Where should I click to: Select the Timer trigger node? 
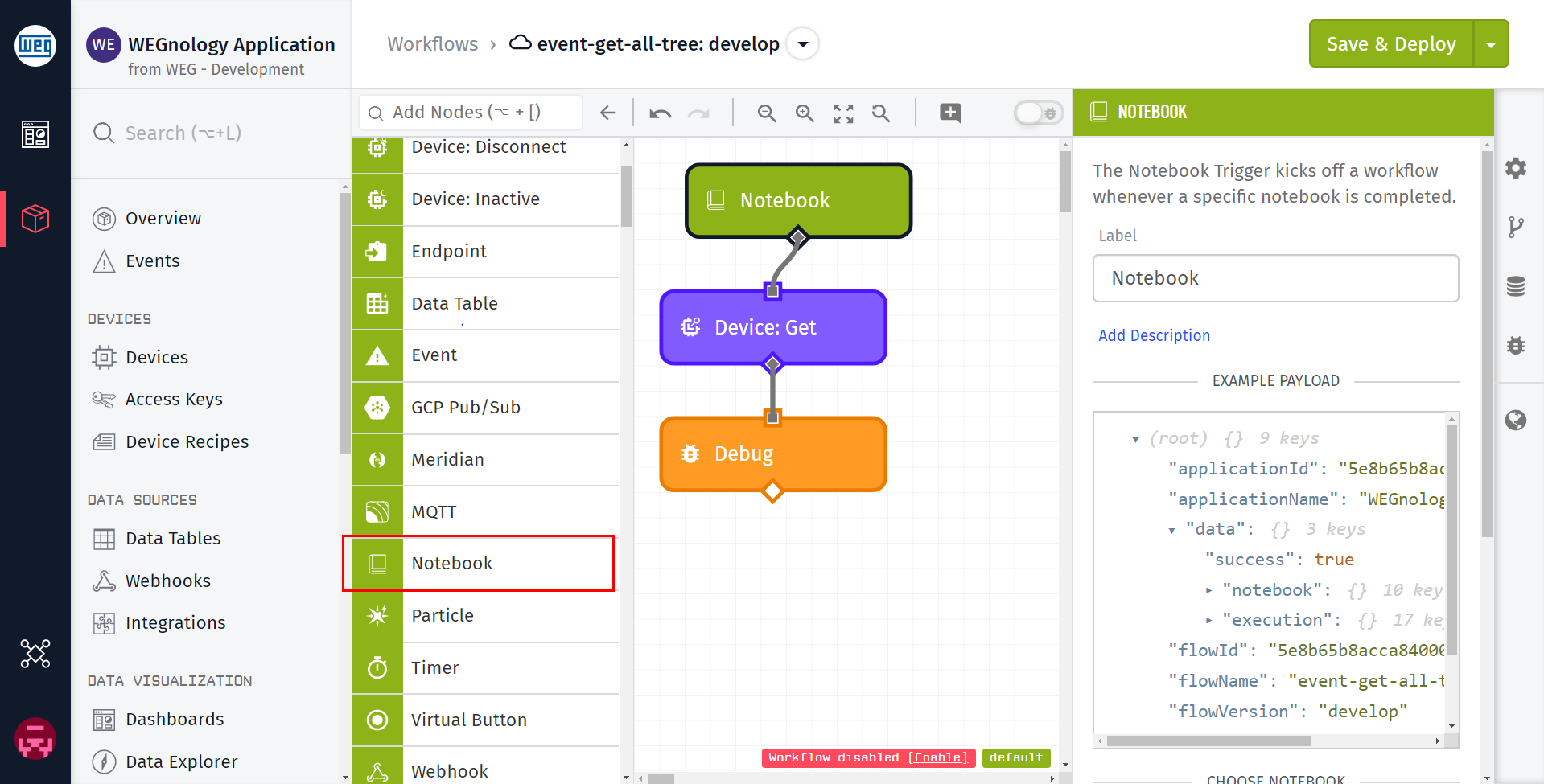pos(486,668)
